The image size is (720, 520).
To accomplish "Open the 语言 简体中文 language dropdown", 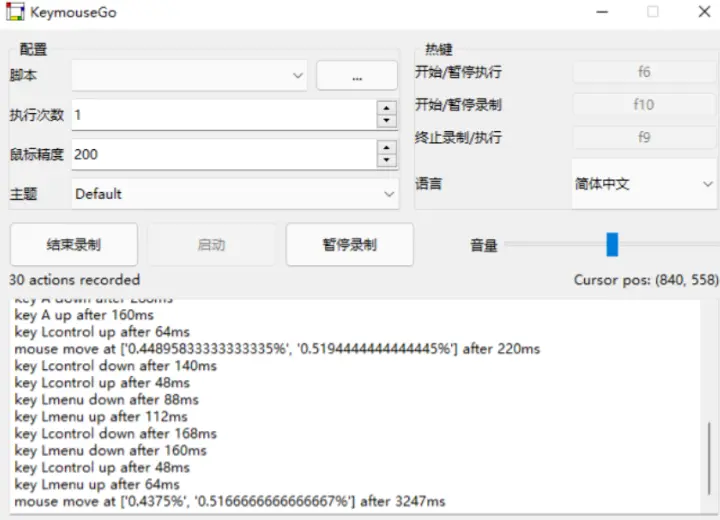I will (644, 184).
